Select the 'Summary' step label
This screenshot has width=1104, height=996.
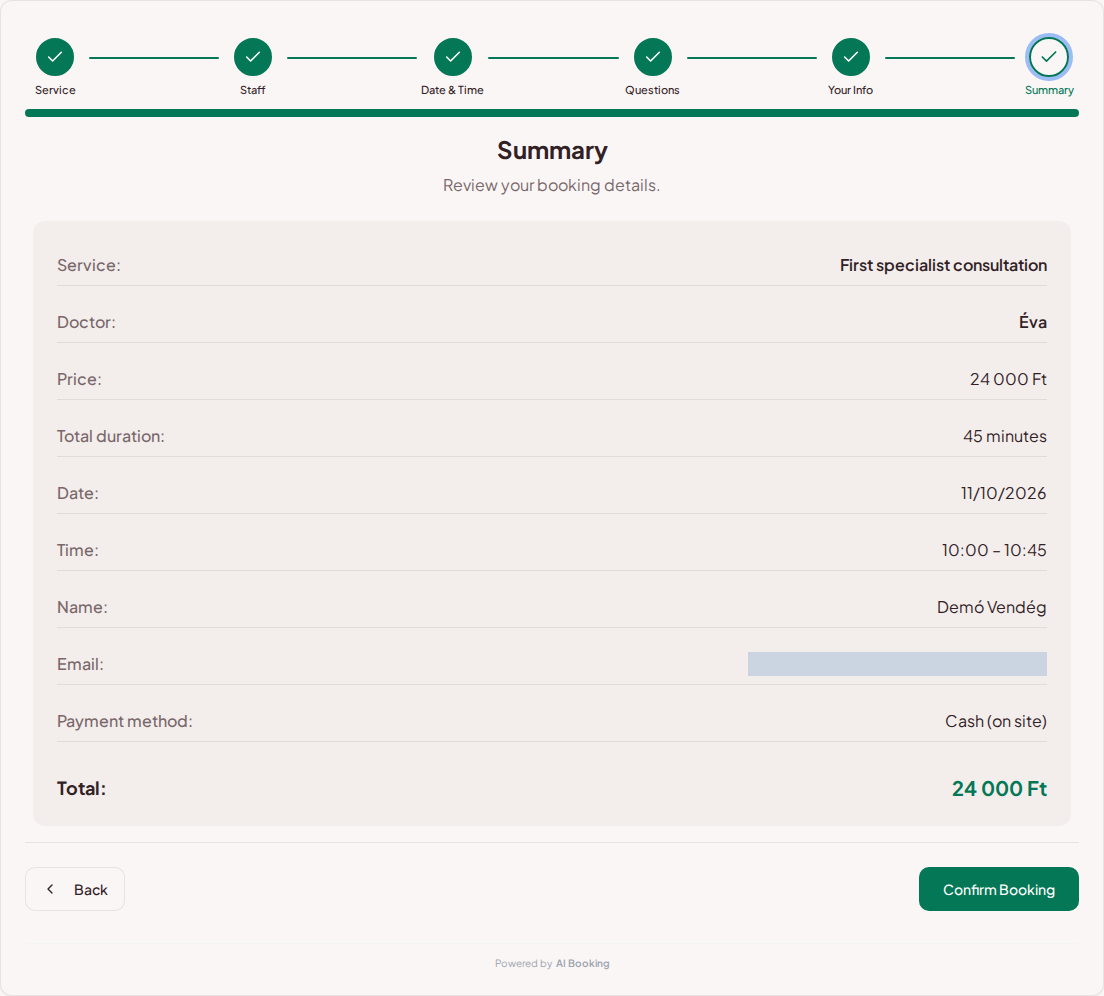1049,90
